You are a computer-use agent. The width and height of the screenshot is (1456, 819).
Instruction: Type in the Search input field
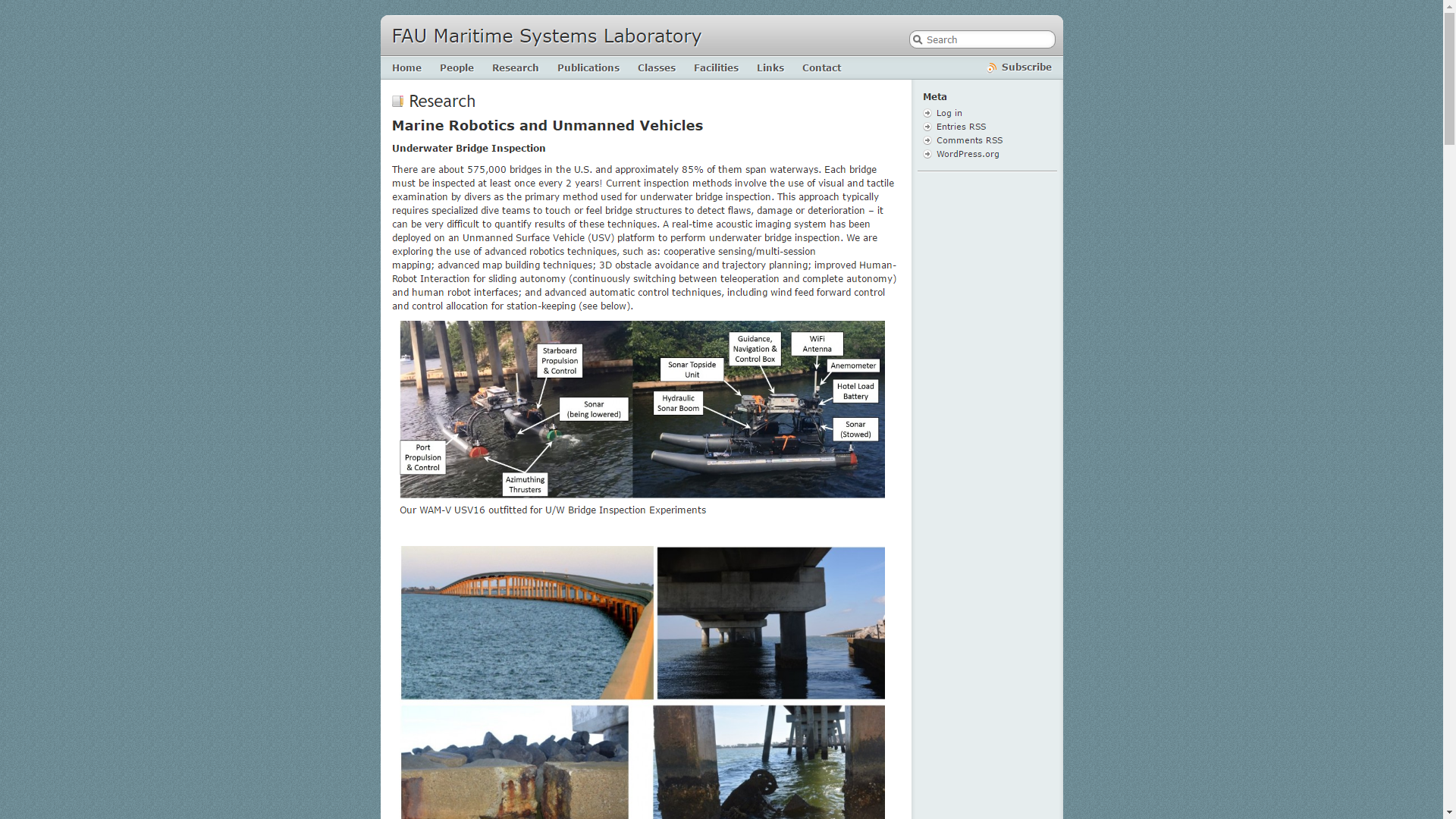point(986,39)
